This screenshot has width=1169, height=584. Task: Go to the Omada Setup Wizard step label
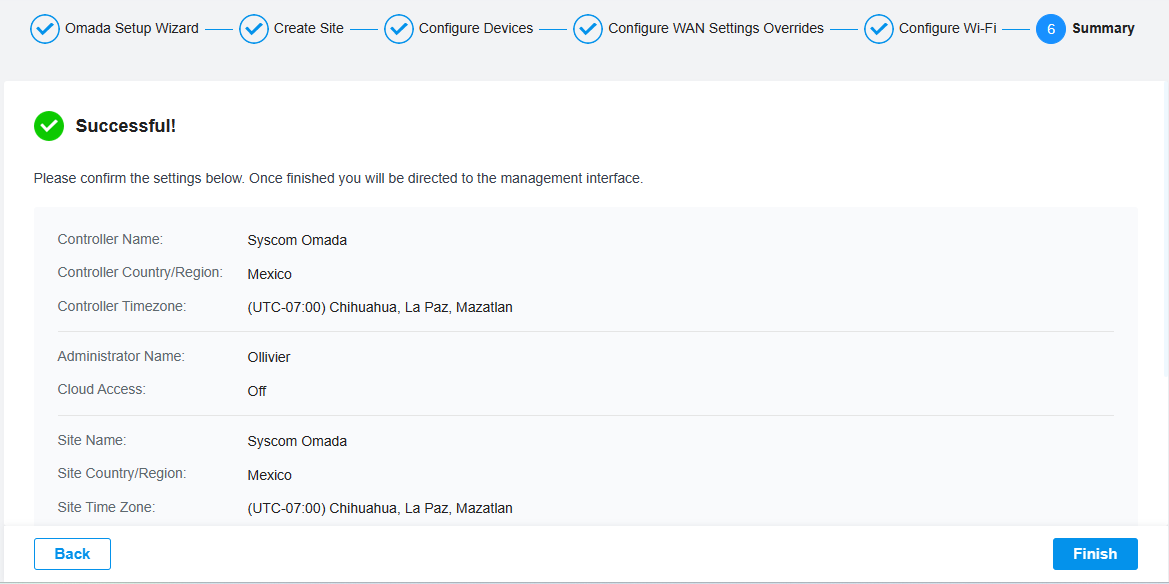click(x=132, y=29)
